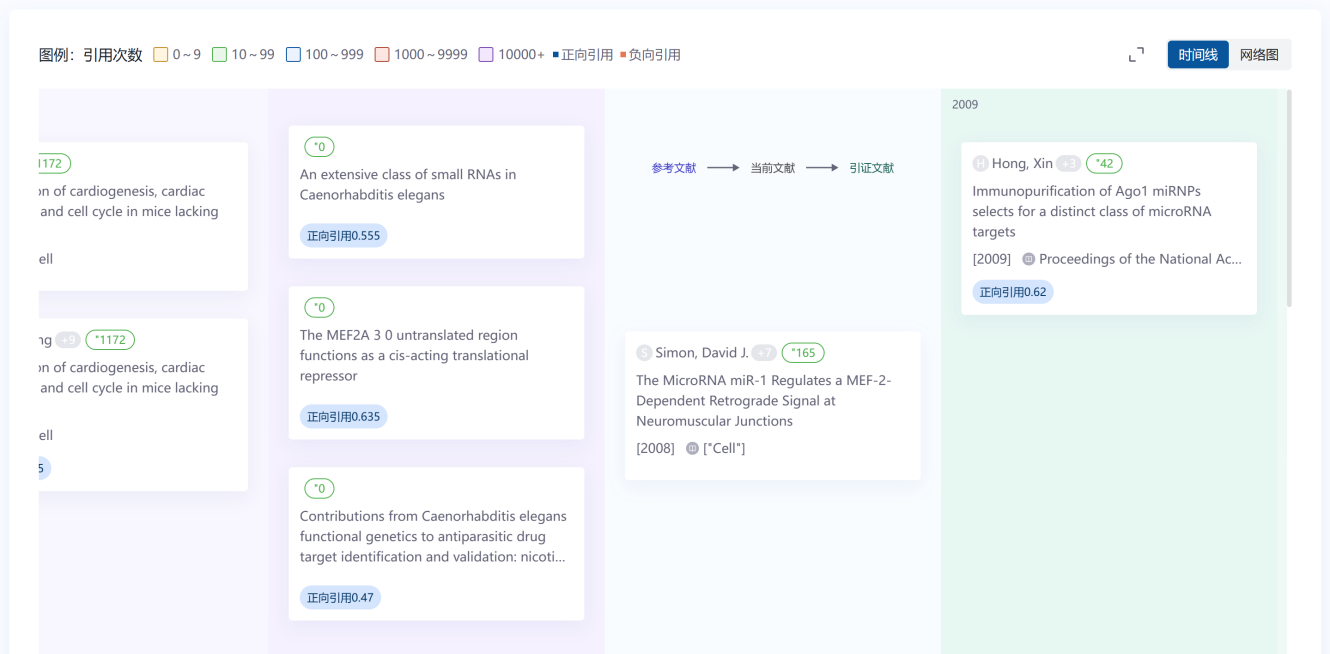
Task: Click Simon, David J. author avatar icon
Action: pyautogui.click(x=644, y=353)
